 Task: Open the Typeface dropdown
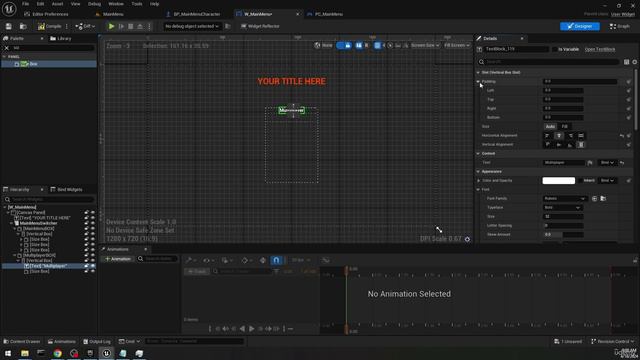(562, 207)
